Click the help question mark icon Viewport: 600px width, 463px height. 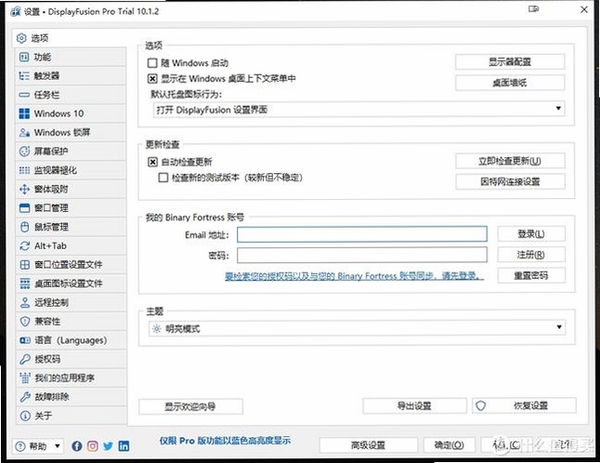(x=20, y=446)
